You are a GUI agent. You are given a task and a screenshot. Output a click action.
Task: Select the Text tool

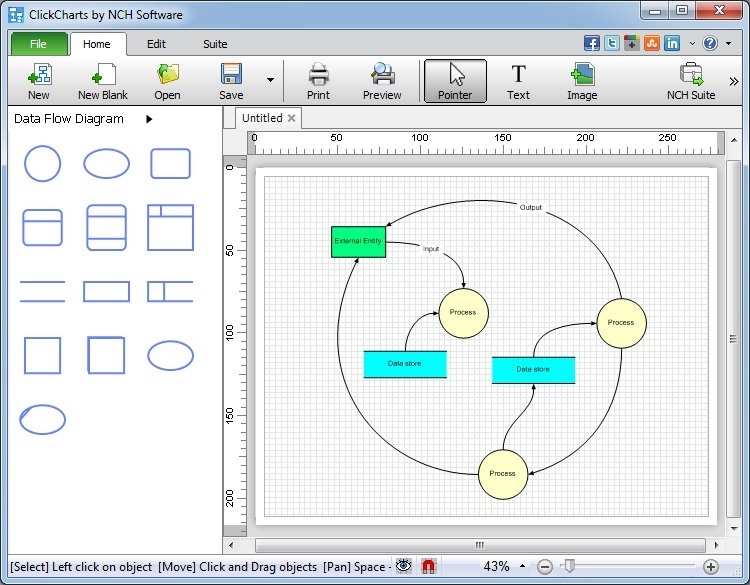click(x=518, y=81)
